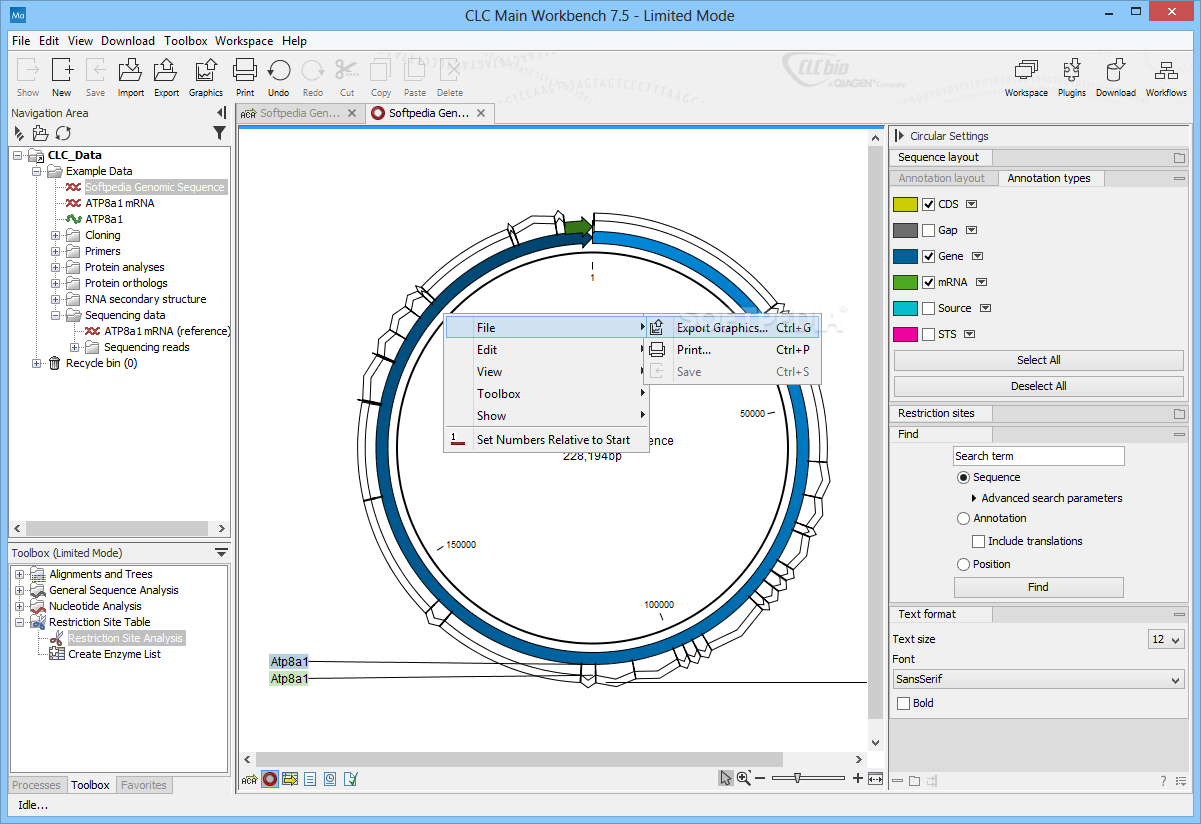Expand the Restriction sites settings panel

click(x=1179, y=413)
